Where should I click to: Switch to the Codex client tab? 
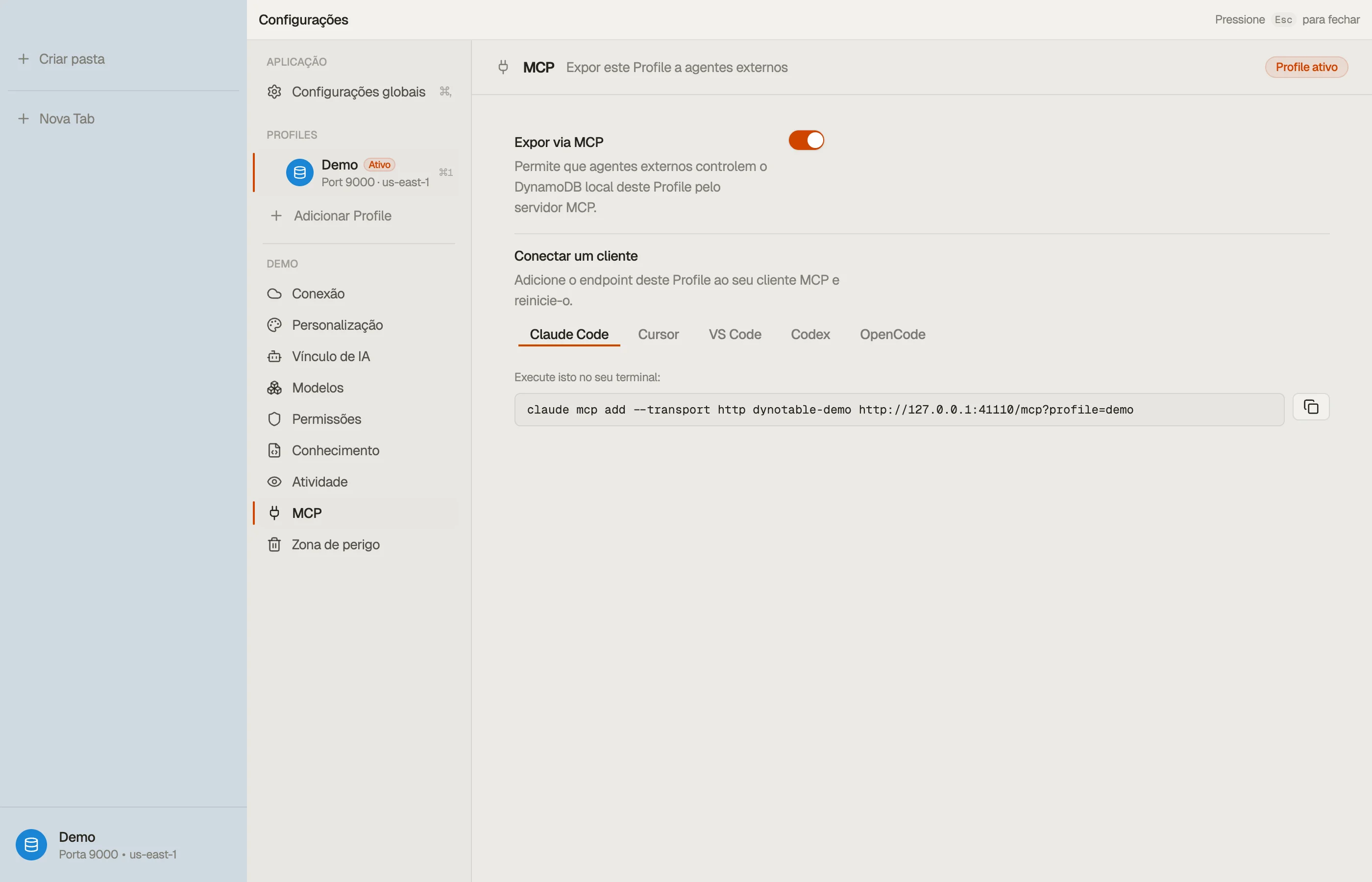809,335
